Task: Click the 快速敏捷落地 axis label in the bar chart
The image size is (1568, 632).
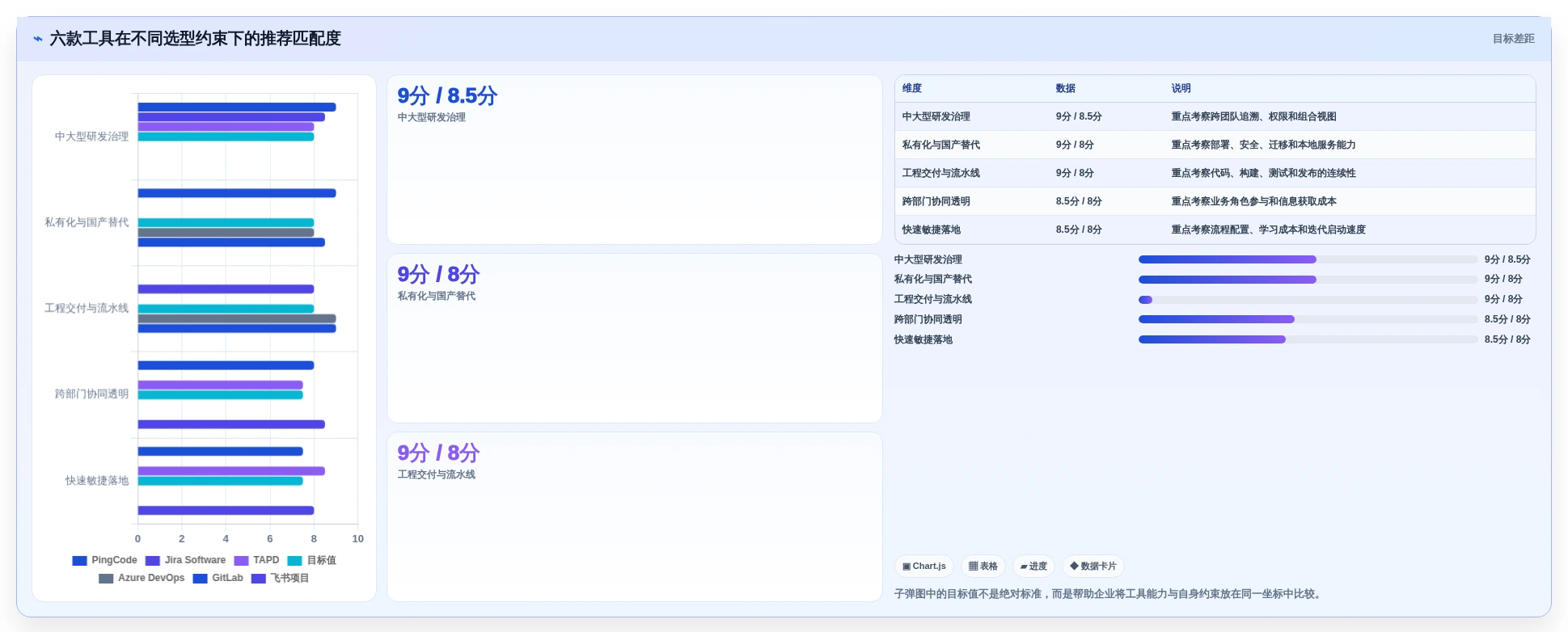Action: click(97, 481)
